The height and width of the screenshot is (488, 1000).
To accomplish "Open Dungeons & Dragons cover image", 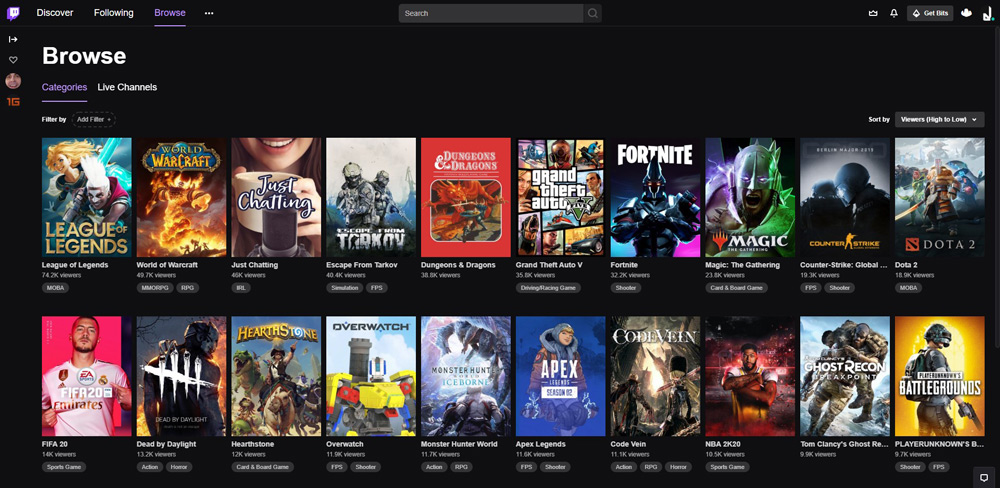I will 466,197.
